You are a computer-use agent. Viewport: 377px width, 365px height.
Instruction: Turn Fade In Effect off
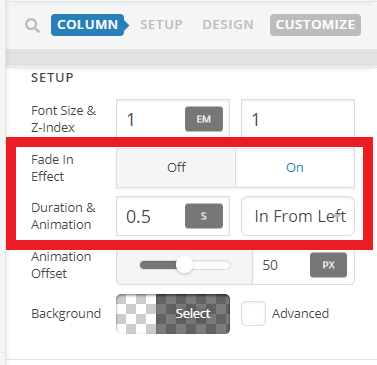tap(176, 168)
